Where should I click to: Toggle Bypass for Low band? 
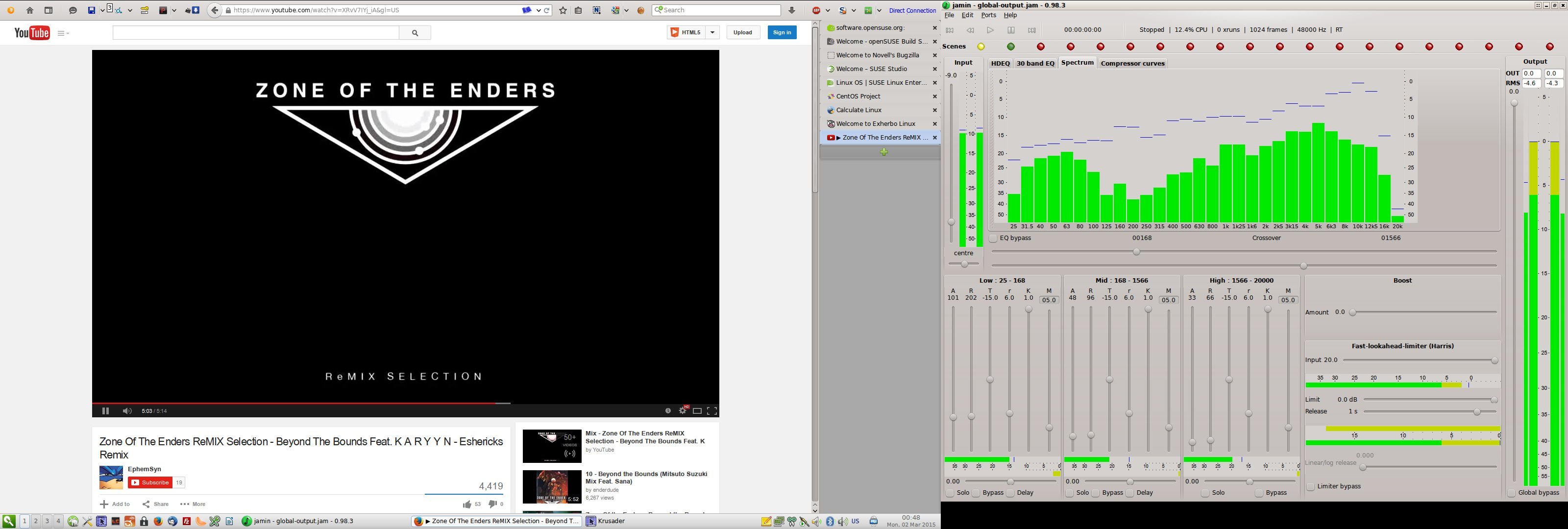pos(977,493)
